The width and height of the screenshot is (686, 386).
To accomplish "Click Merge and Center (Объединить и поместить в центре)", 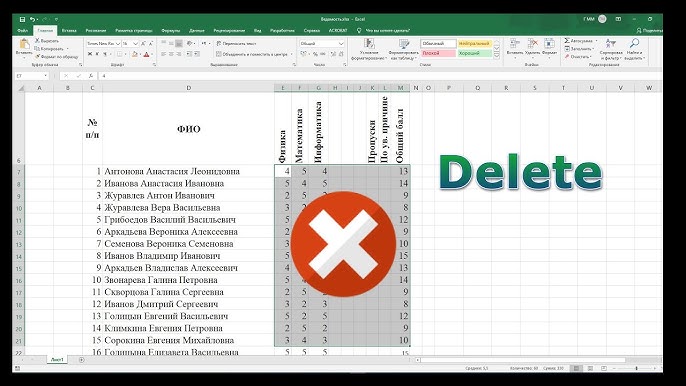I will (252, 54).
